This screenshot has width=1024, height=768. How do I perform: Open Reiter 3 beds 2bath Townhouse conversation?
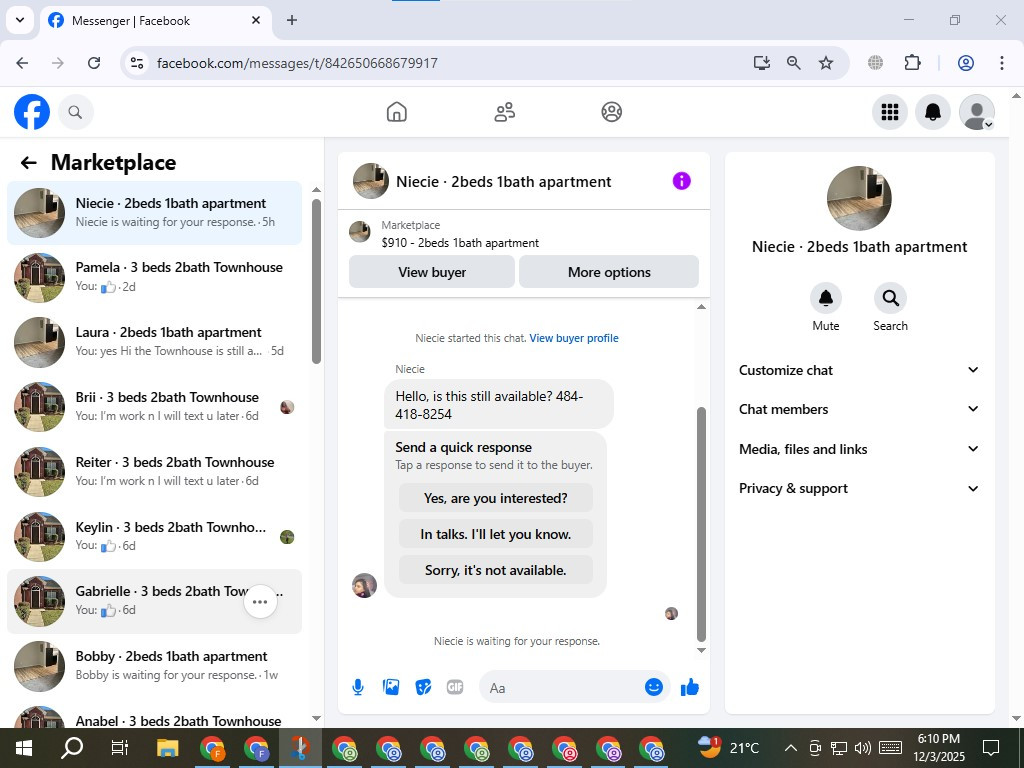pos(155,472)
